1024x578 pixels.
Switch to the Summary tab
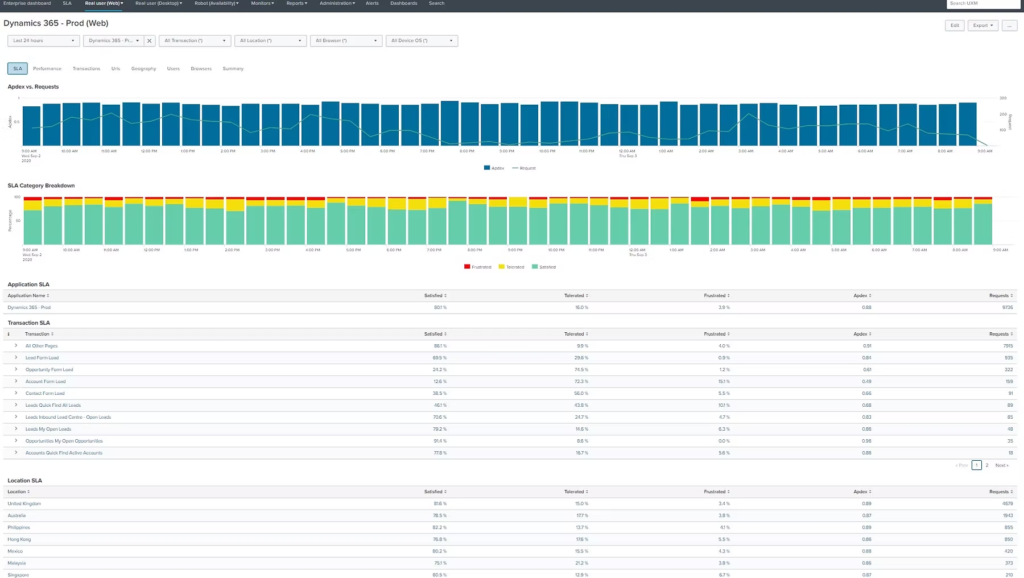[x=232, y=69]
